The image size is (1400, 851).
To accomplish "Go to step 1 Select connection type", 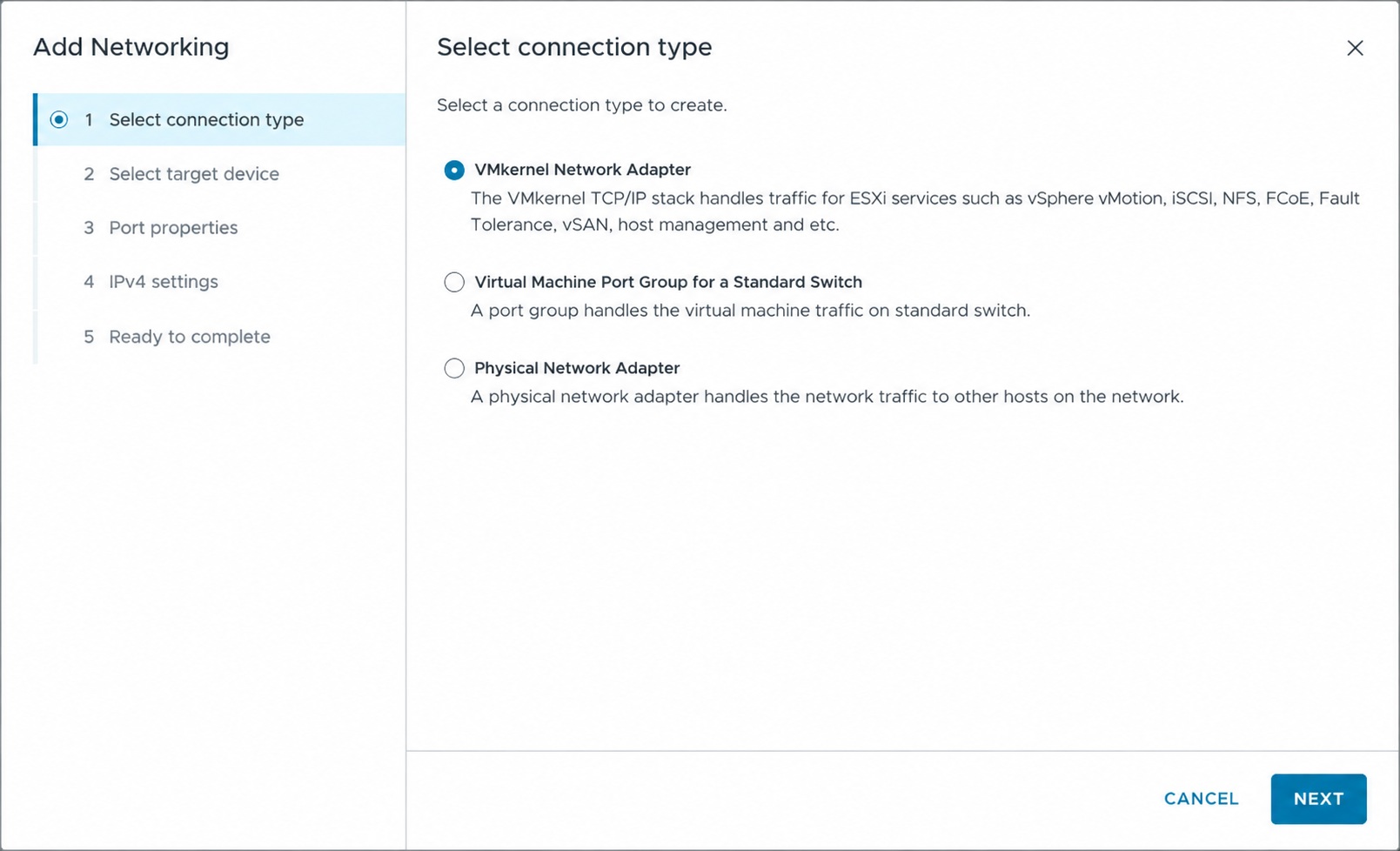I will (219, 119).
